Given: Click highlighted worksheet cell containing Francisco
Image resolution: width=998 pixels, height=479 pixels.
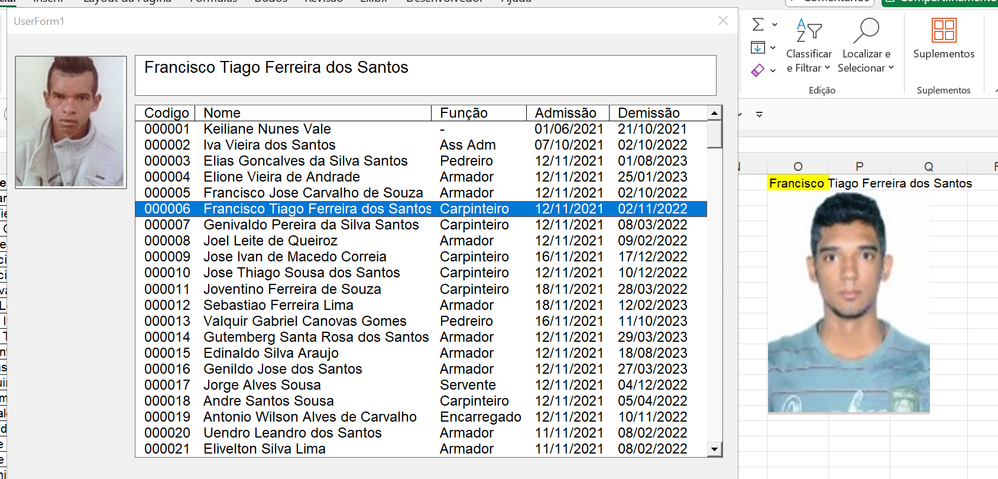Looking at the screenshot, I should click(798, 183).
